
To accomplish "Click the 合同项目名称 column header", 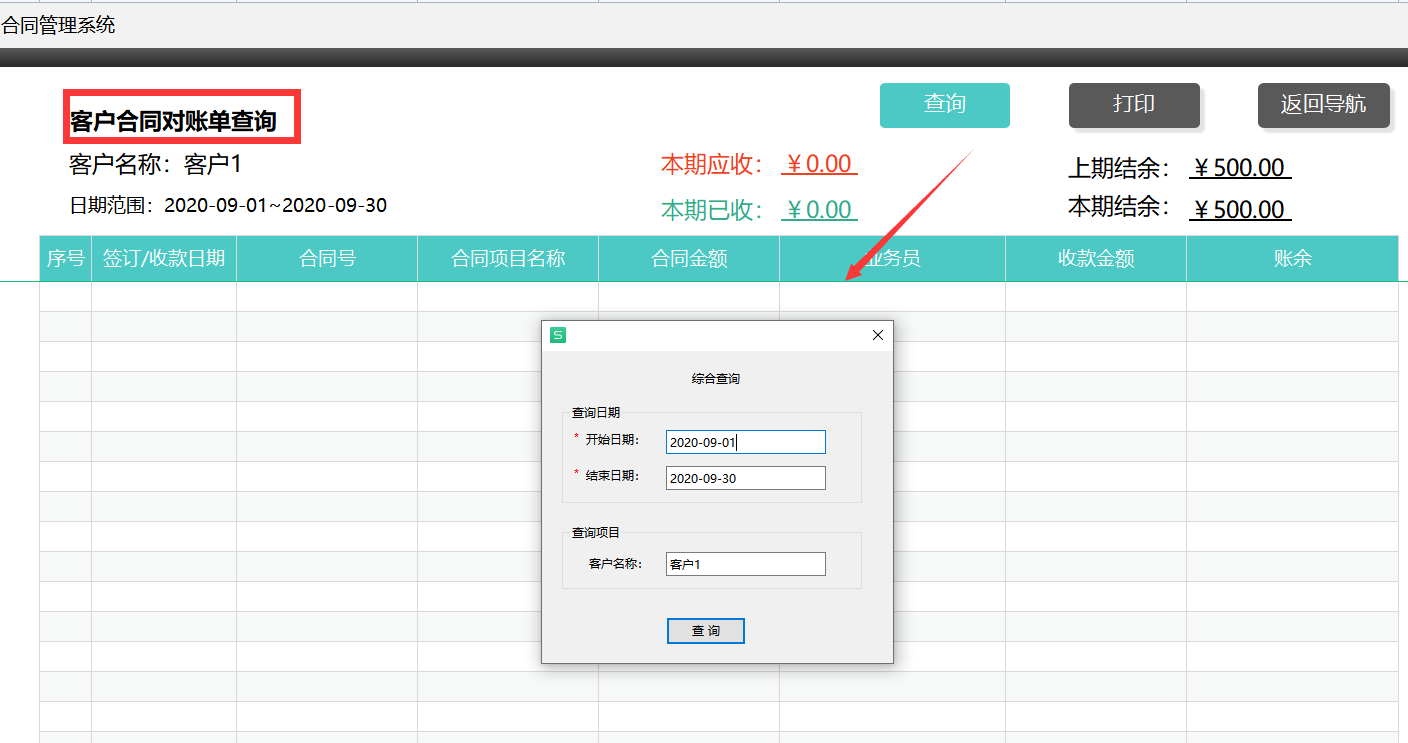I will (507, 258).
